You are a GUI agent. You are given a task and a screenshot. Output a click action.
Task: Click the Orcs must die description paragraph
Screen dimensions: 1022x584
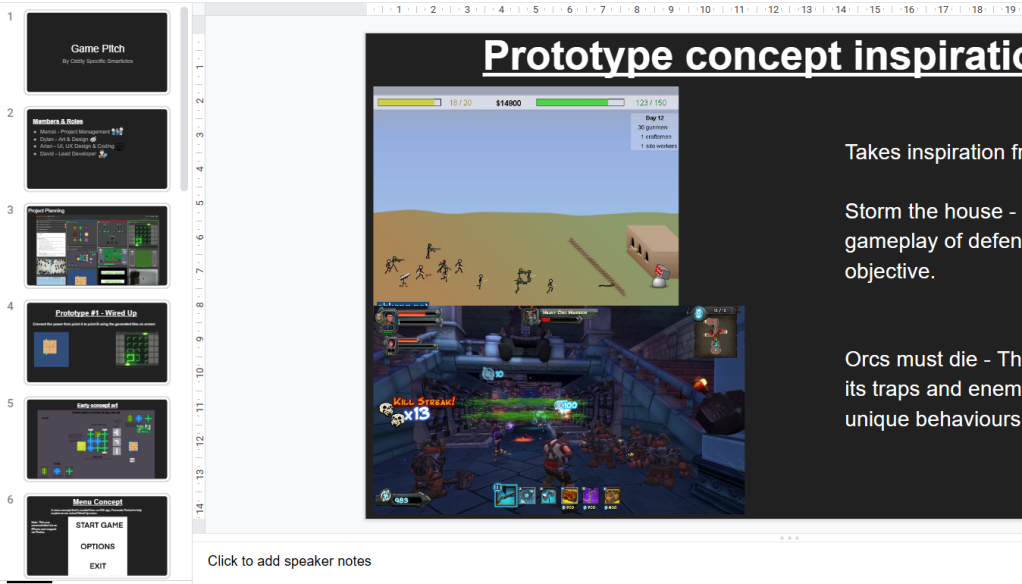pyautogui.click(x=930, y=389)
